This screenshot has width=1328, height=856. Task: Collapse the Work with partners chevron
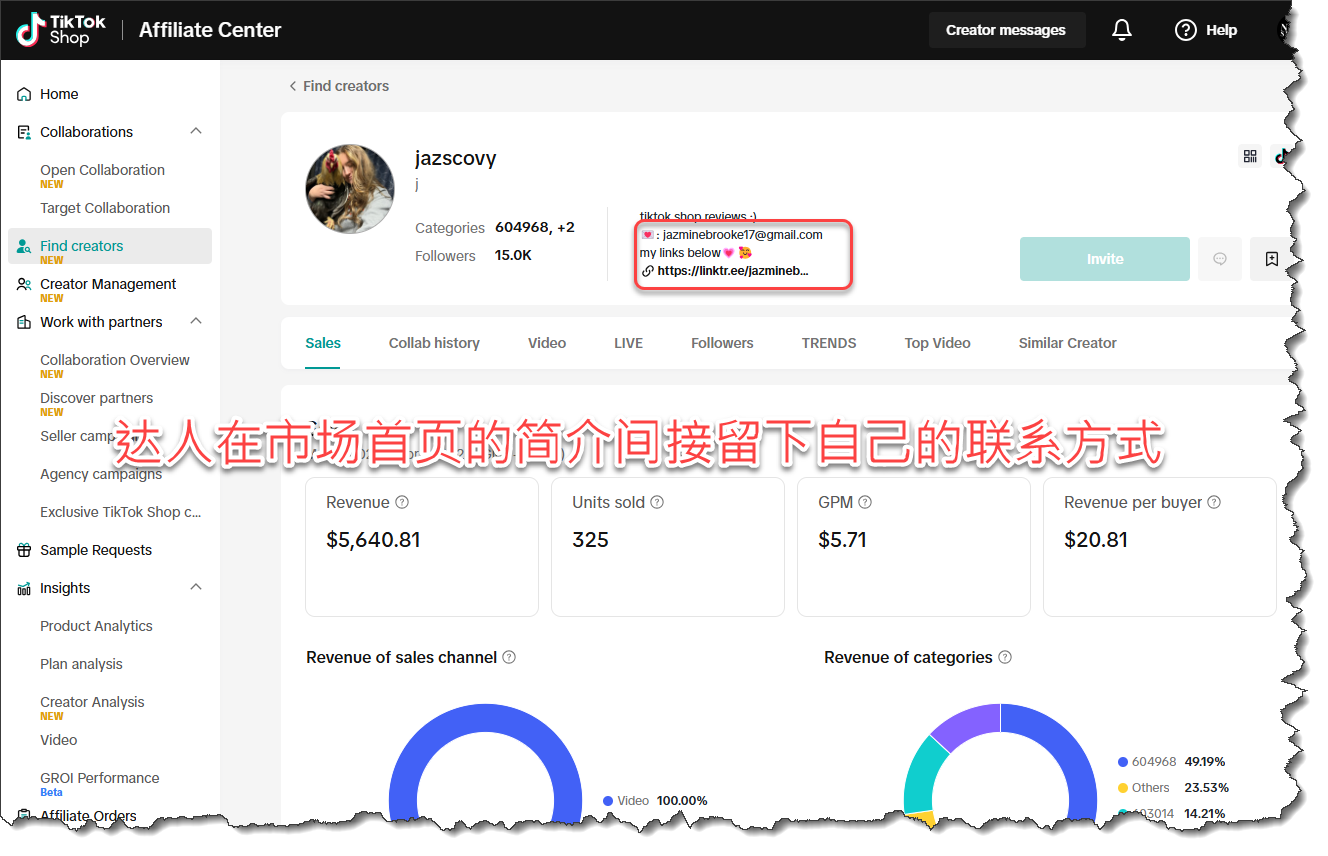(x=196, y=321)
